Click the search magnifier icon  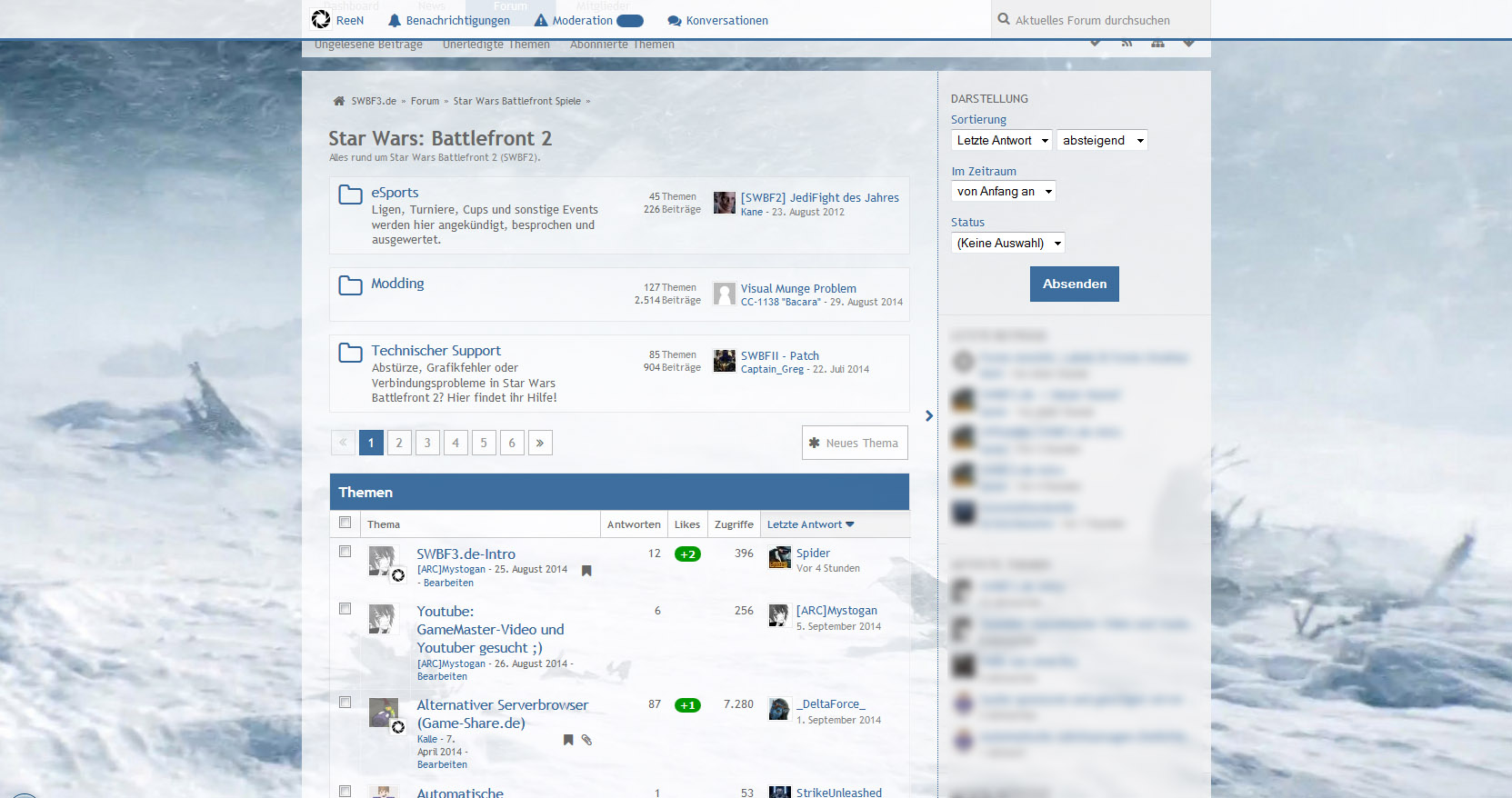1004,19
